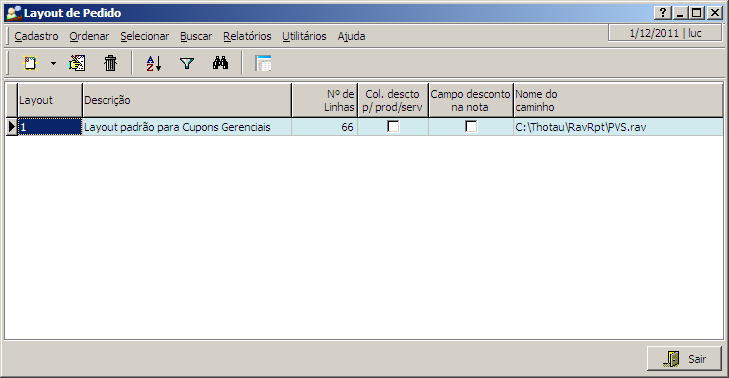Click the Nome do caminho cell with PVS.rav
Viewport: 729px width, 378px height.
click(618, 127)
